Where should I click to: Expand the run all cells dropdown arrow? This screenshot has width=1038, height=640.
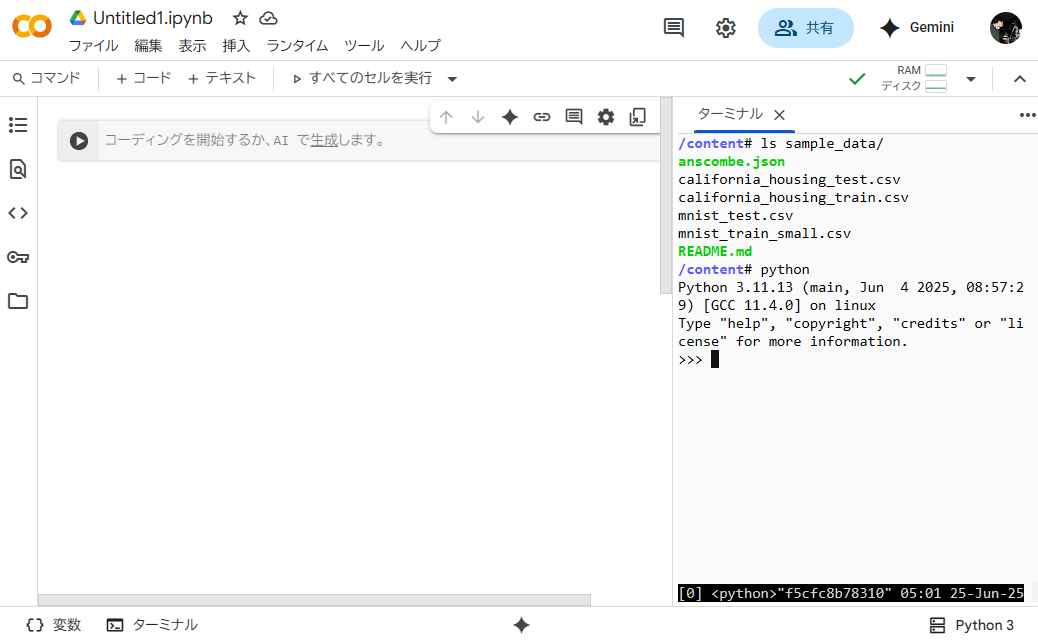(452, 79)
